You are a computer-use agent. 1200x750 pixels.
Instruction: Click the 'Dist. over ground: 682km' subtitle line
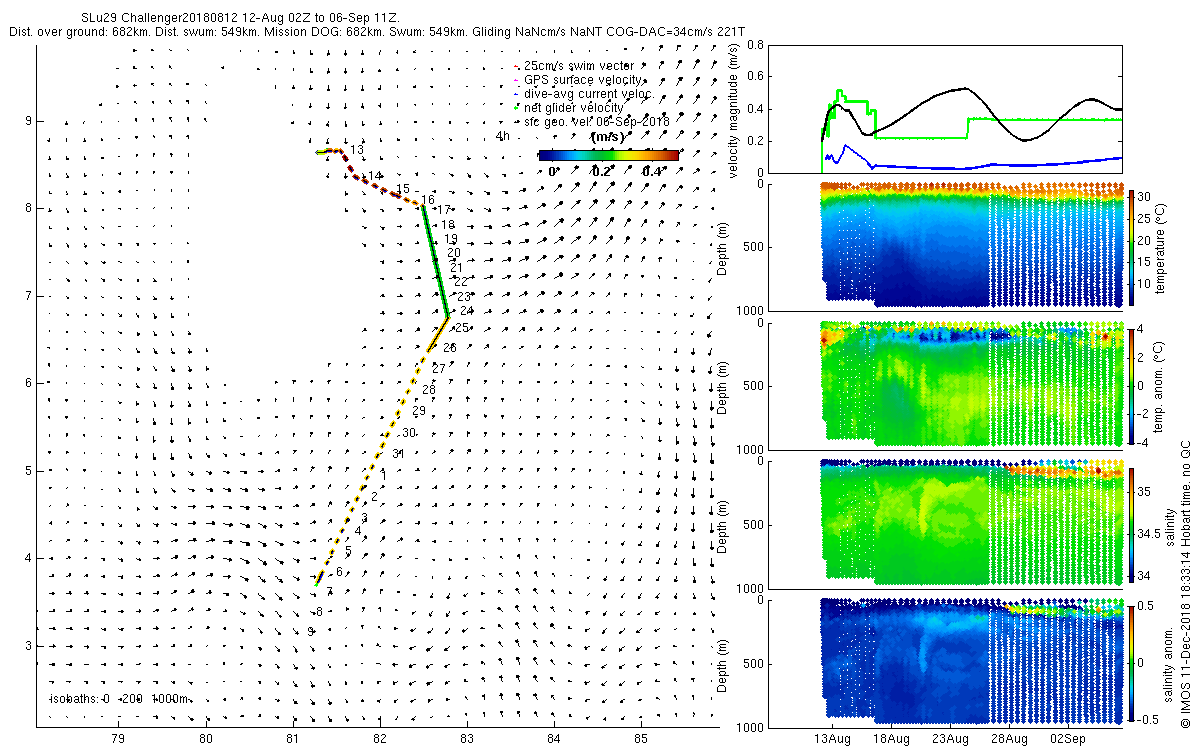point(377,32)
